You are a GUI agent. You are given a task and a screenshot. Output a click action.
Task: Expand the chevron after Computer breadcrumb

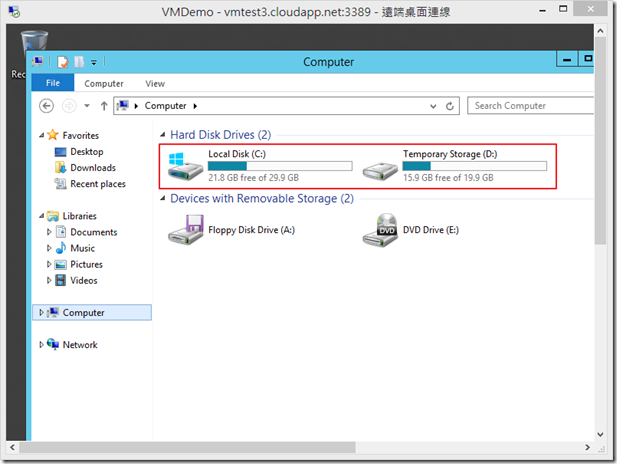[x=195, y=106]
